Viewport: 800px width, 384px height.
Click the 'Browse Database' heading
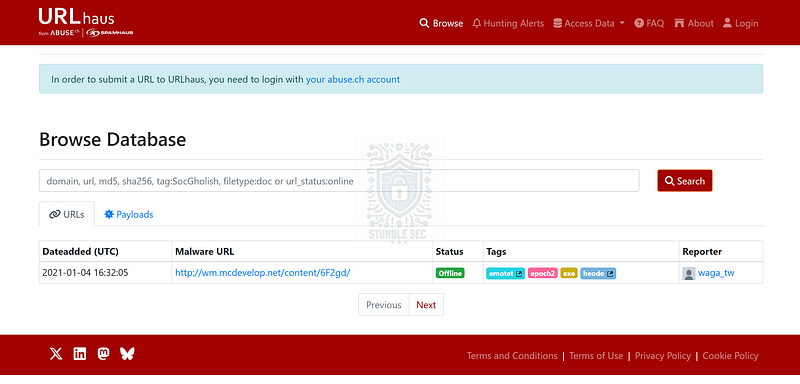(112, 140)
